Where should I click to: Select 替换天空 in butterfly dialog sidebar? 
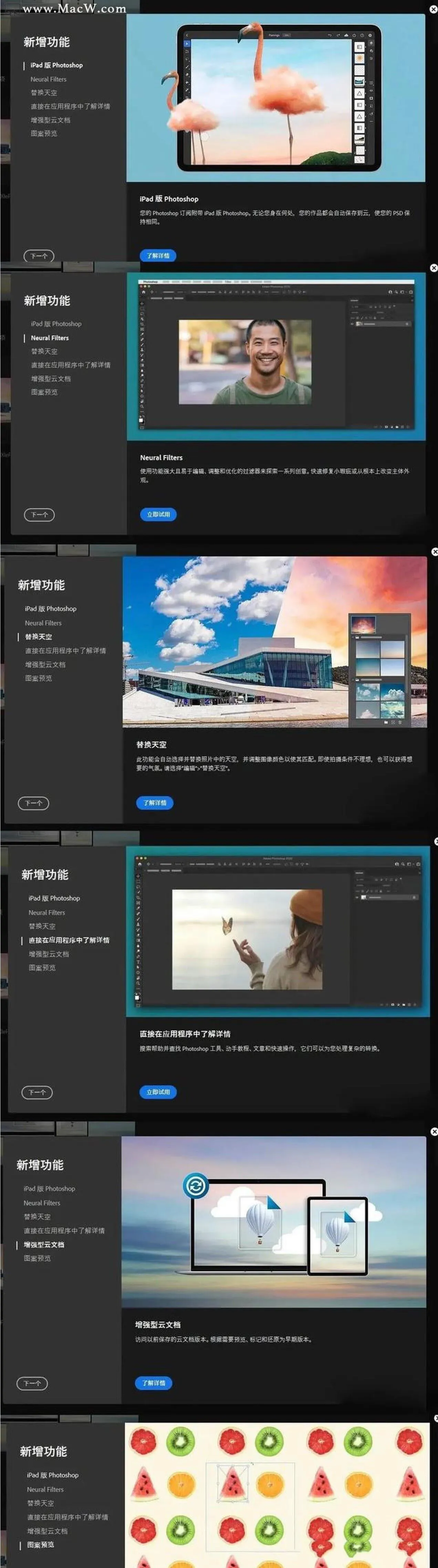click(x=42, y=926)
